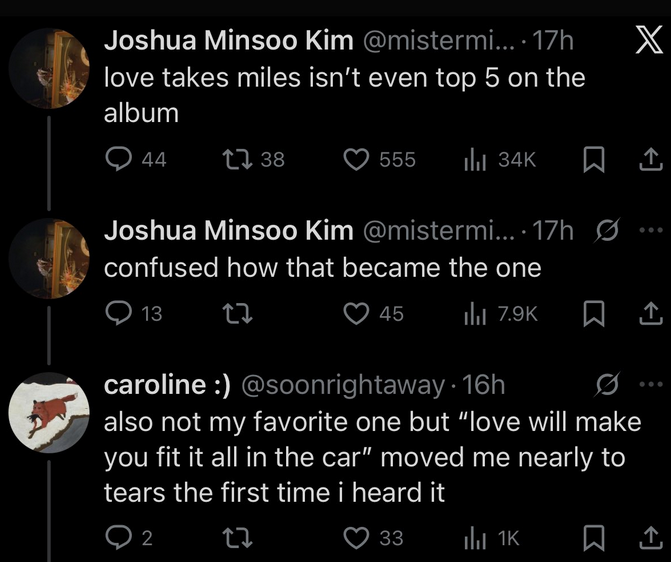
Task: Share caroline's tweet
Action: pos(648,538)
